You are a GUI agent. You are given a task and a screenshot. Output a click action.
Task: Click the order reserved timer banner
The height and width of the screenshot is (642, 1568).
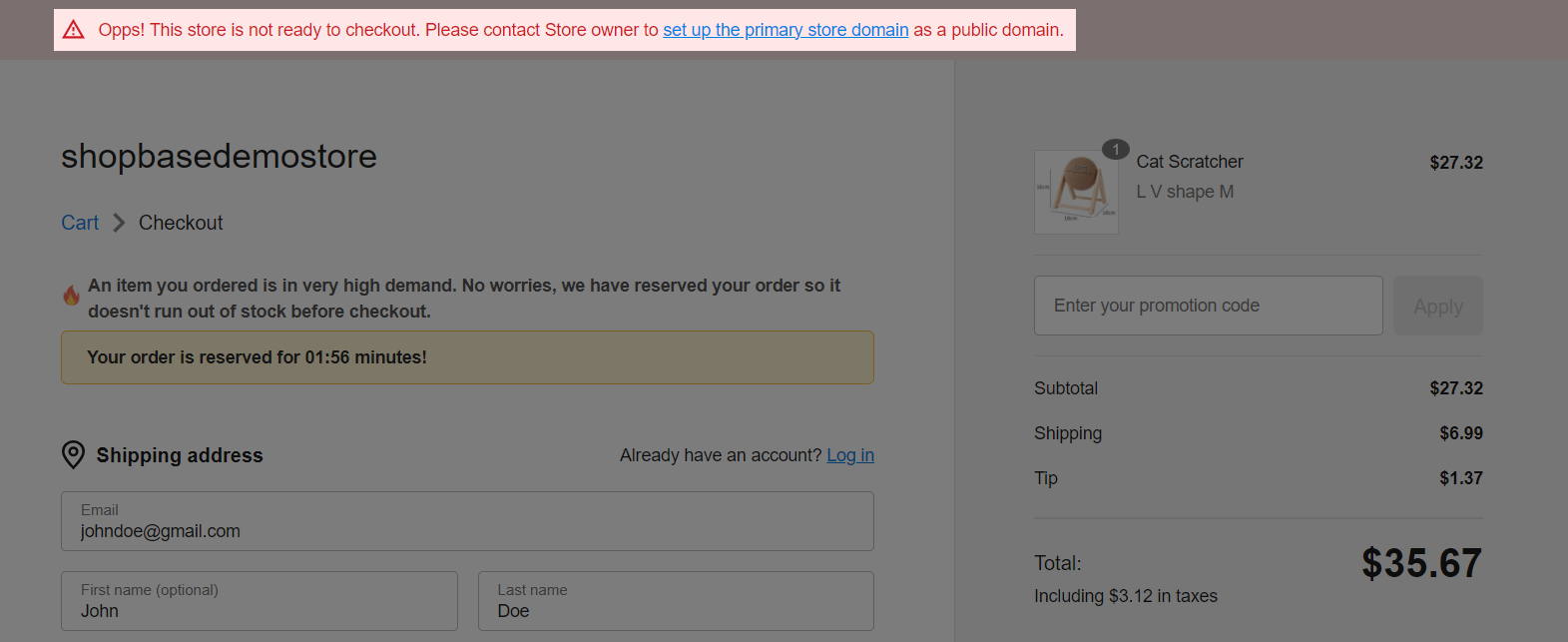pyautogui.click(x=467, y=357)
